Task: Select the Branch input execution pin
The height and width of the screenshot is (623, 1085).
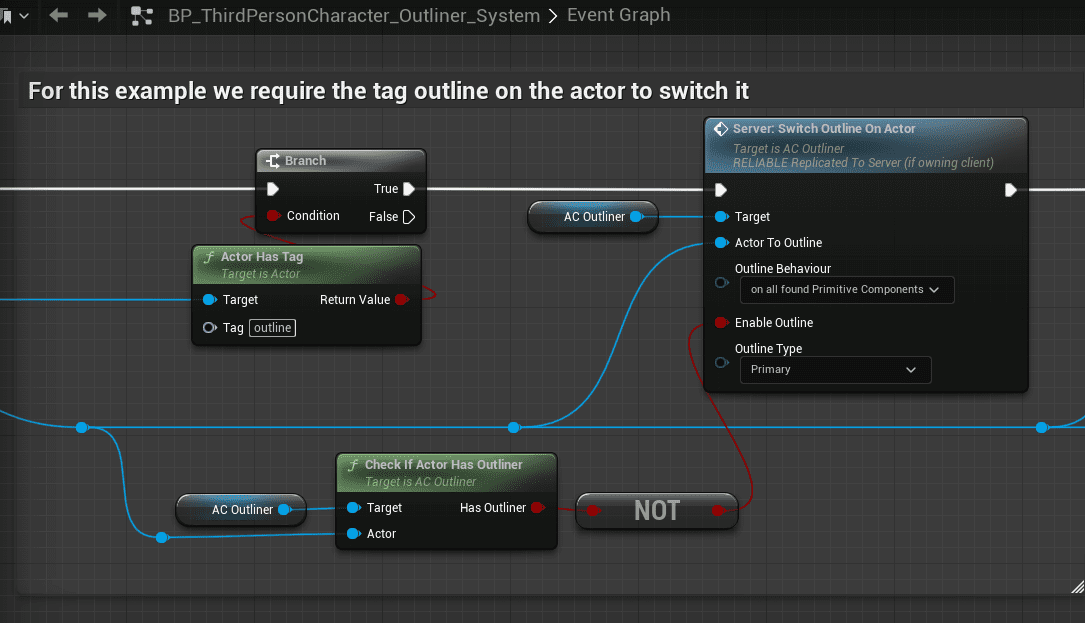Action: coord(273,189)
